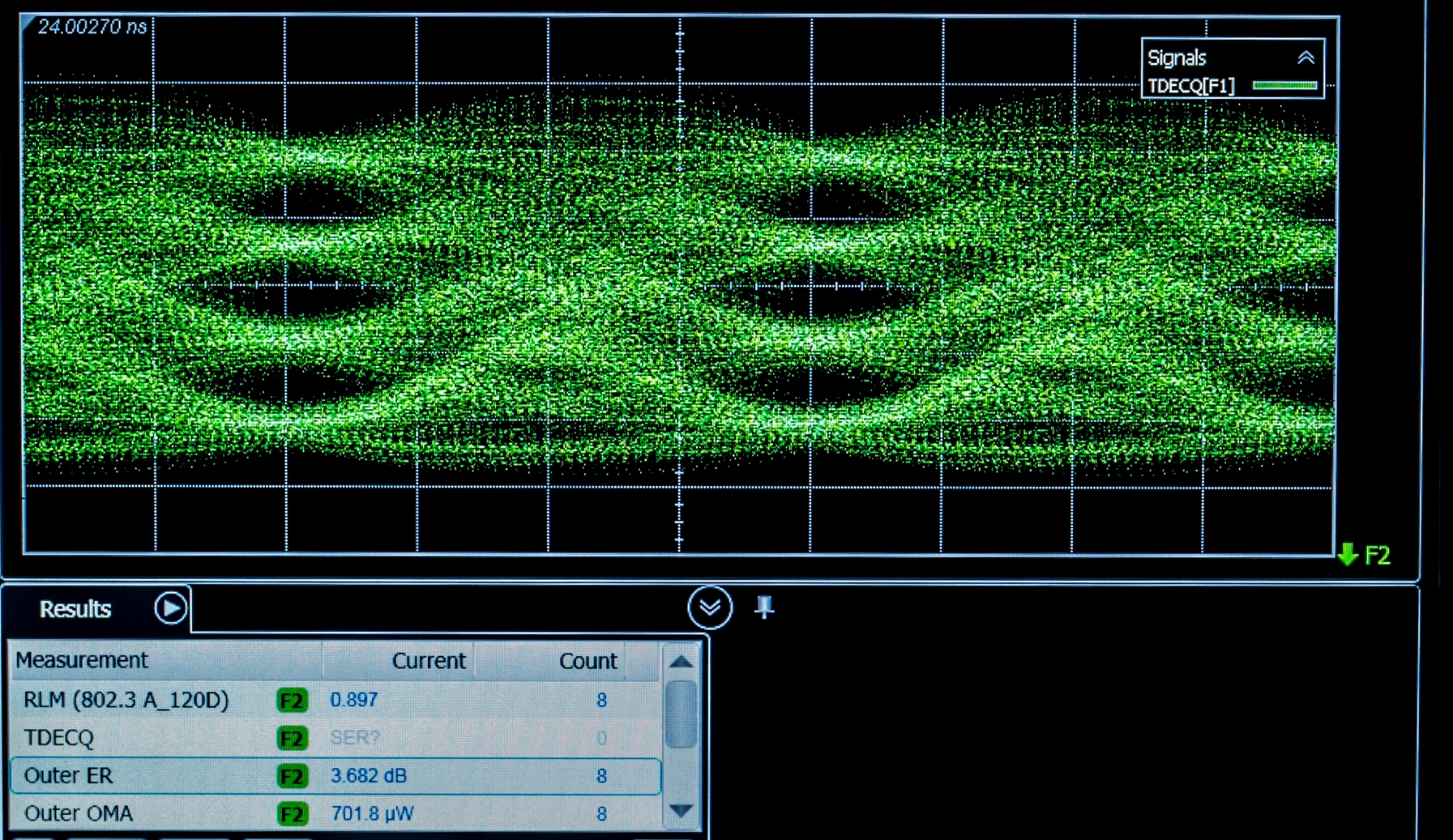Click the 0.897 RLM current value
Image resolution: width=1453 pixels, height=840 pixels.
click(x=353, y=700)
